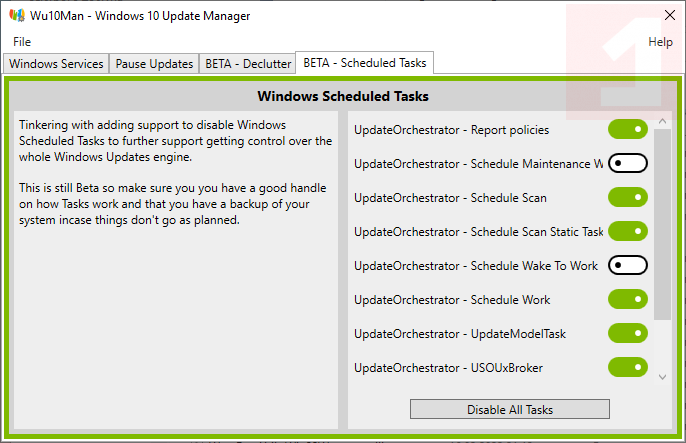The image size is (686, 443).
Task: Turn off UpdateOrchestrator Schedule Scan toggle
Action: (x=628, y=198)
